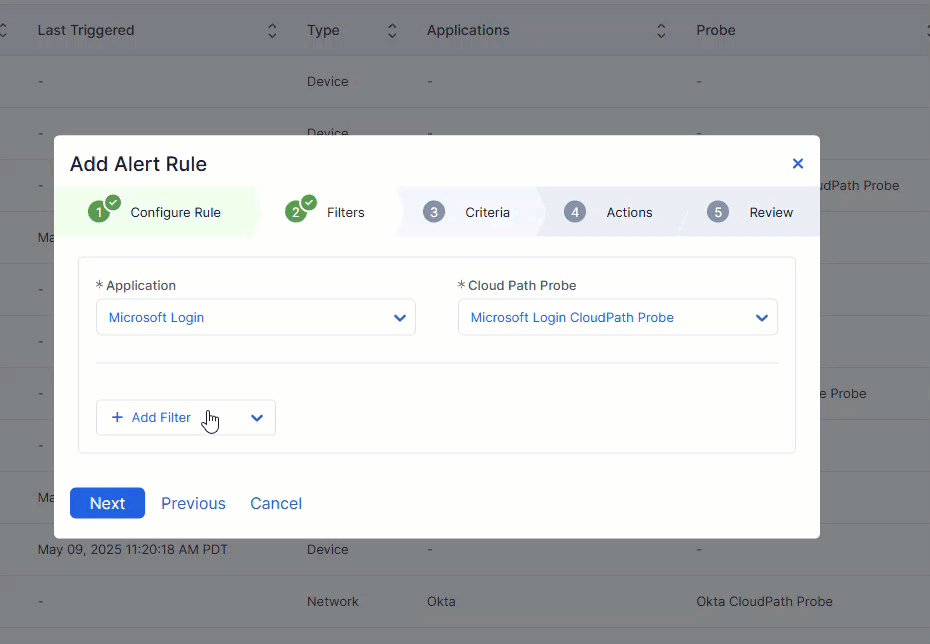Sort table by Applications column
This screenshot has height=644, width=930.
pos(661,31)
